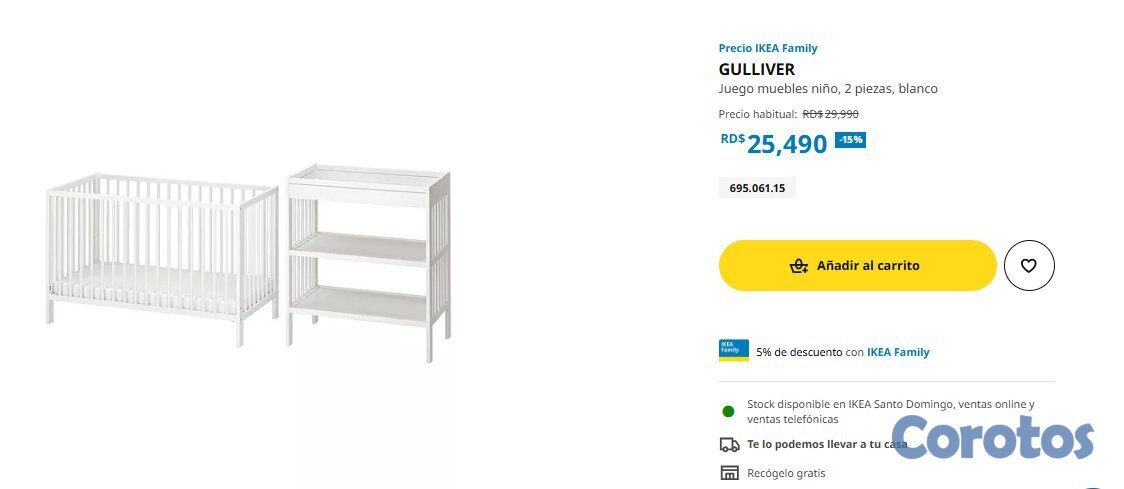Click the white changing table image
This screenshot has width=1124, height=489.
point(368,260)
